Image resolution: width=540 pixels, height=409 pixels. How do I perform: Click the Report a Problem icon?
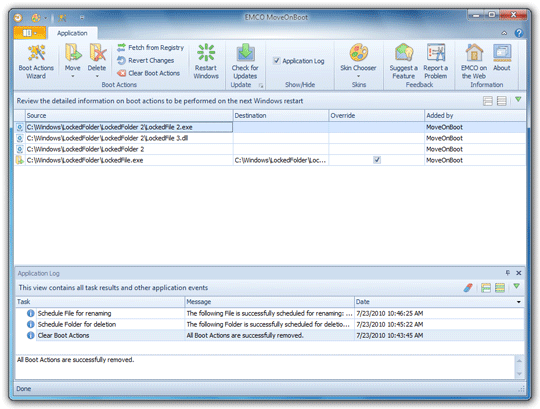[x=436, y=52]
